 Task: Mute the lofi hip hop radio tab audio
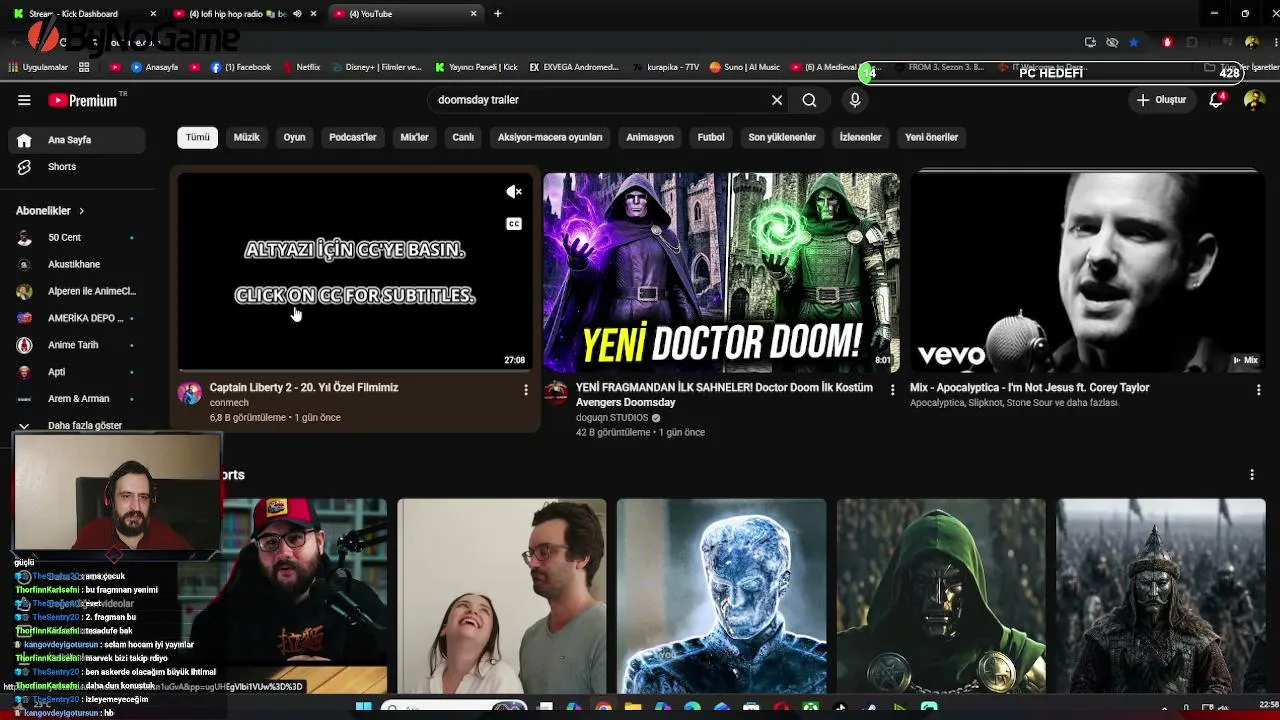click(x=297, y=14)
